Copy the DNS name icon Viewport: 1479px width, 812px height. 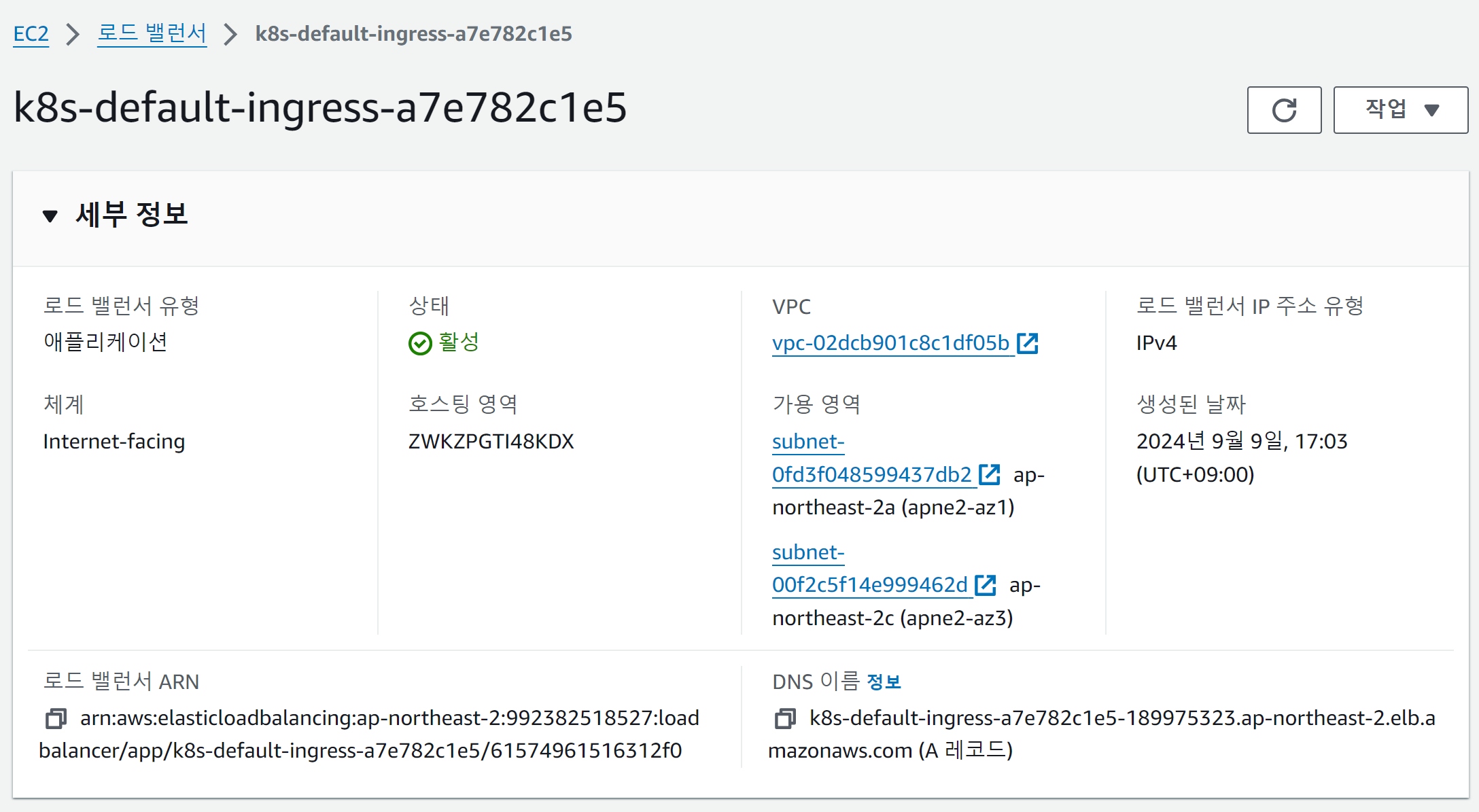coord(785,718)
